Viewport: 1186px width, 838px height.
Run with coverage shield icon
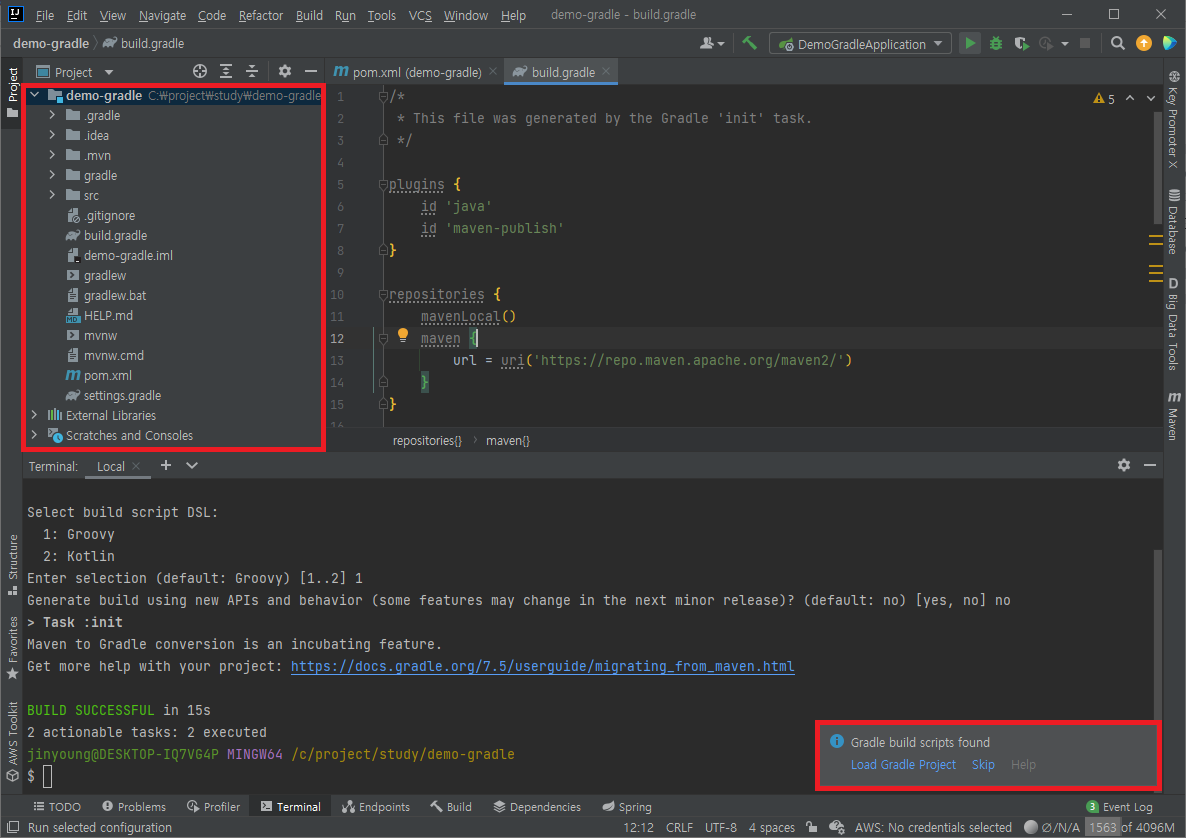point(1021,43)
